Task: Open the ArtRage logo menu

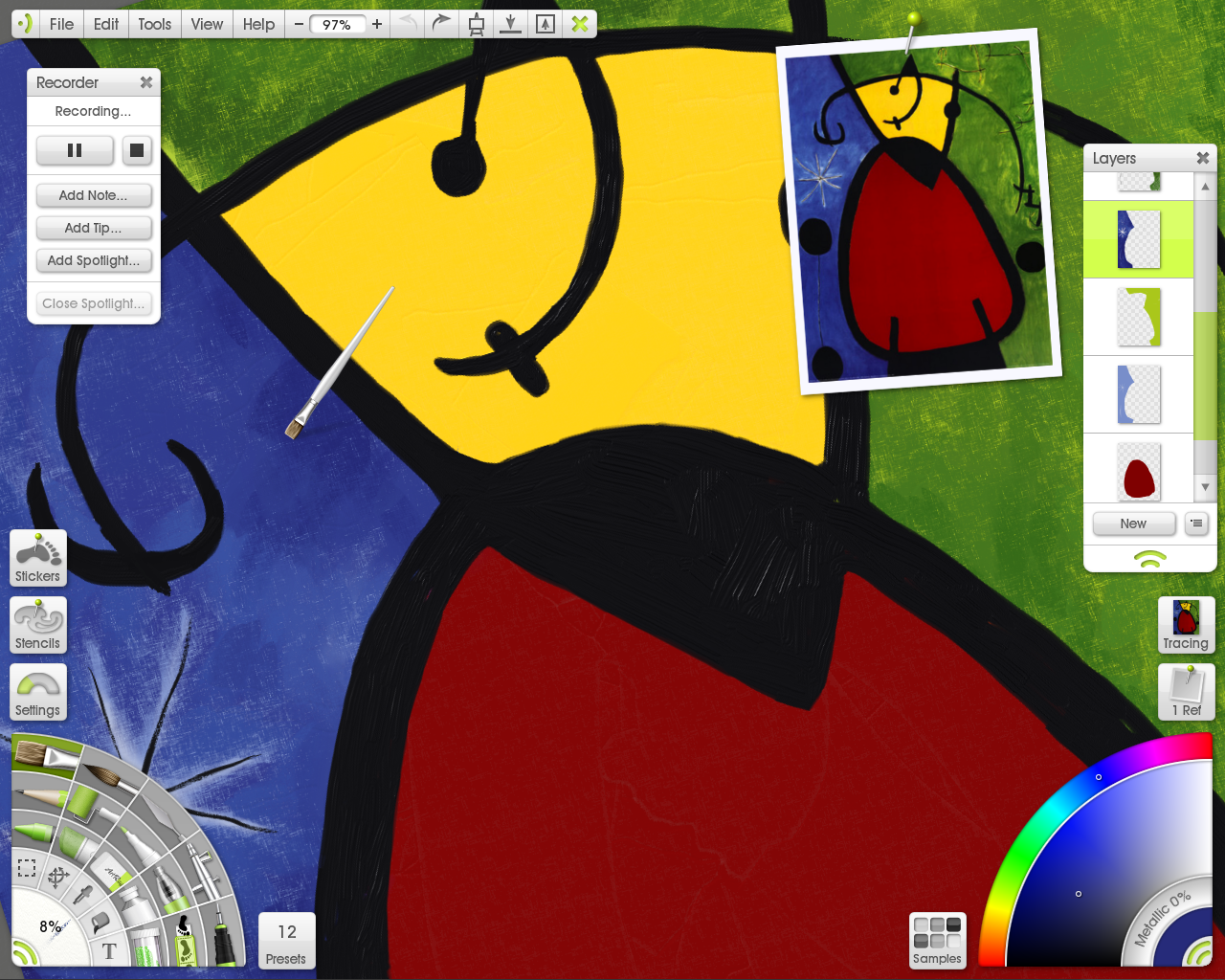Action: point(25,24)
